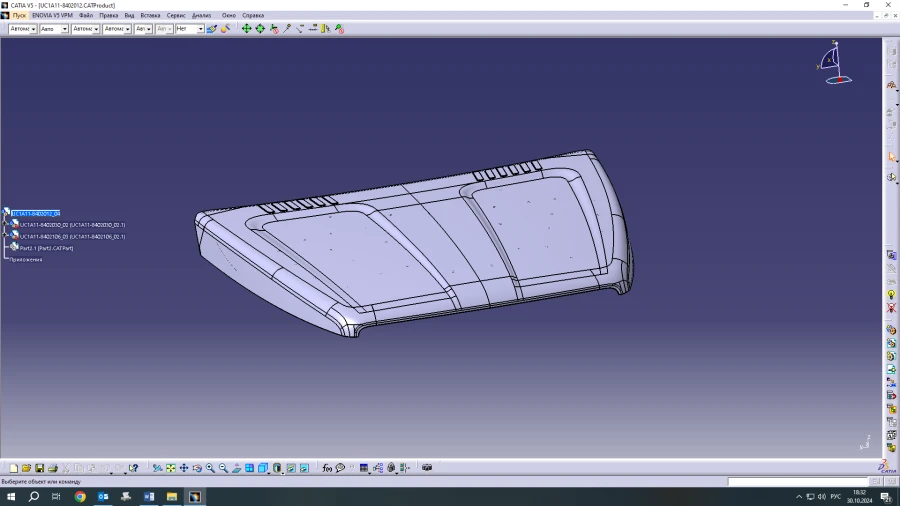Click the Fit All In view icon
900x506 pixels.
pyautogui.click(x=171, y=468)
